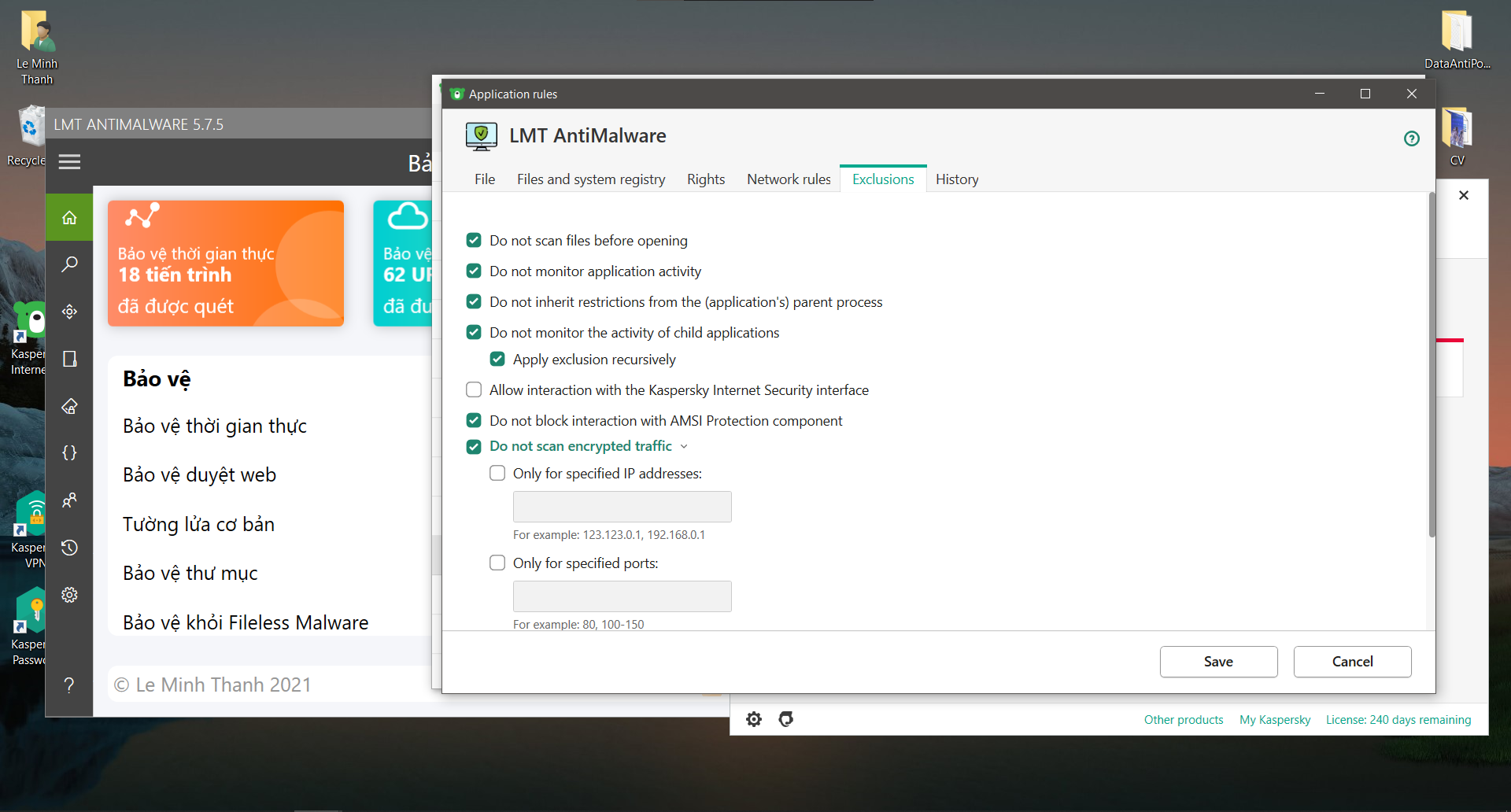Open the DataAntiPo desktop folder
Screen dimensions: 1511x812
click(1457, 39)
